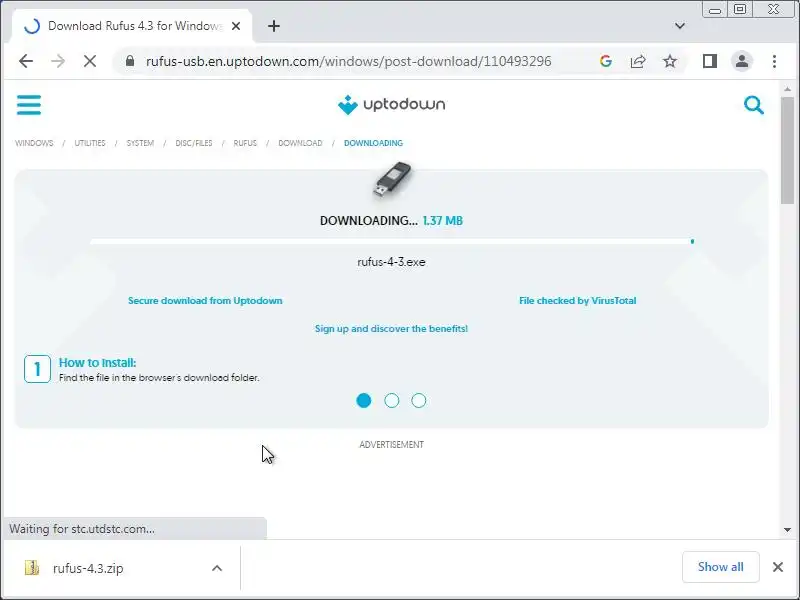Select the second carousel dot

coord(391,401)
